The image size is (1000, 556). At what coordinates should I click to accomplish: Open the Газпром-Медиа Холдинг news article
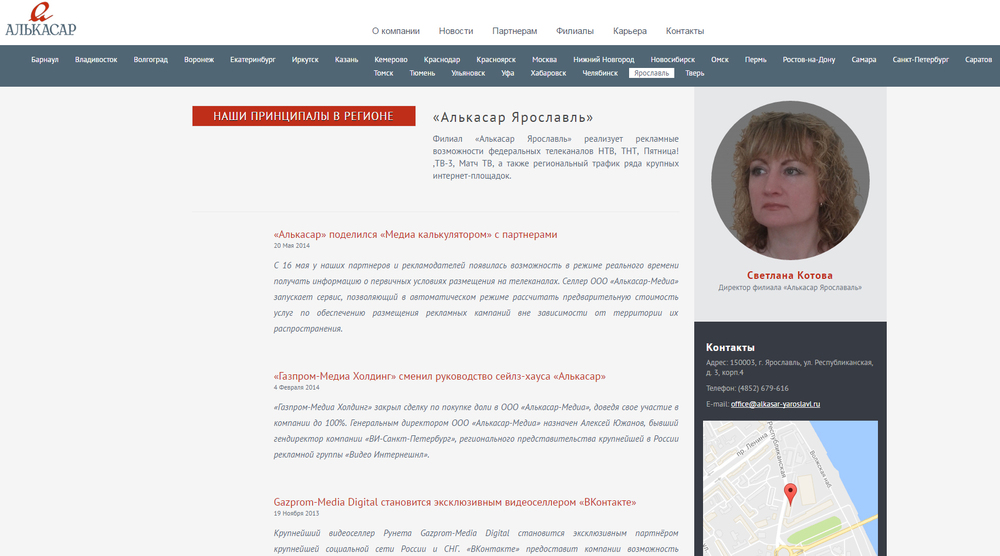[439, 376]
